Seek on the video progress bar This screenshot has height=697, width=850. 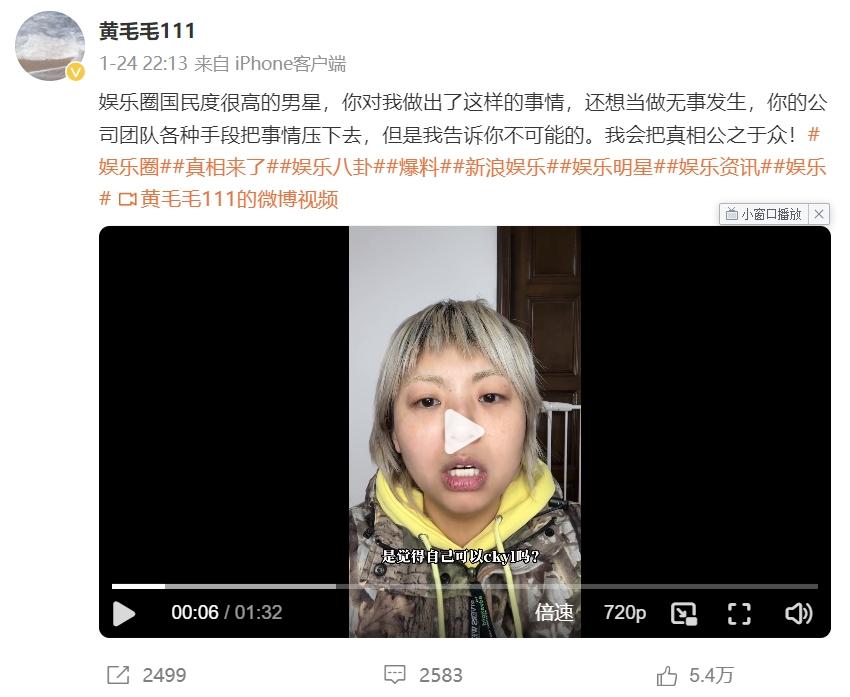click(x=465, y=586)
